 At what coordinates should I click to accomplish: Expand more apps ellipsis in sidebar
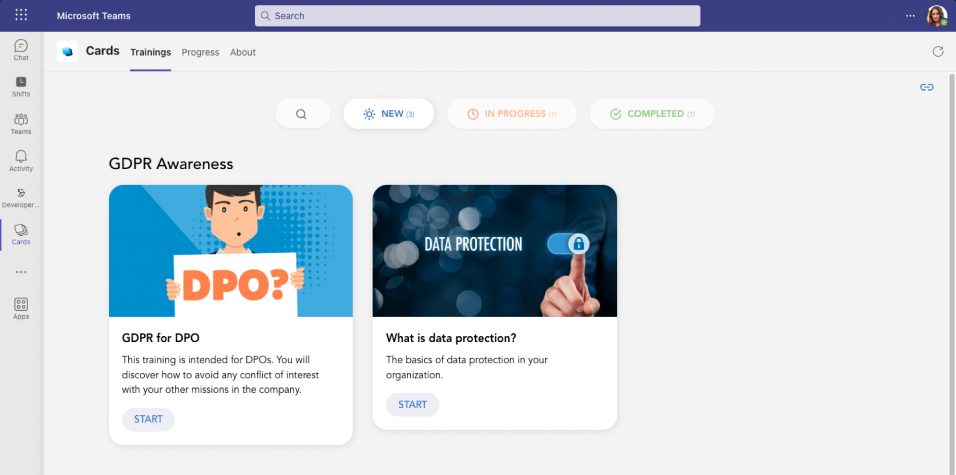21,272
